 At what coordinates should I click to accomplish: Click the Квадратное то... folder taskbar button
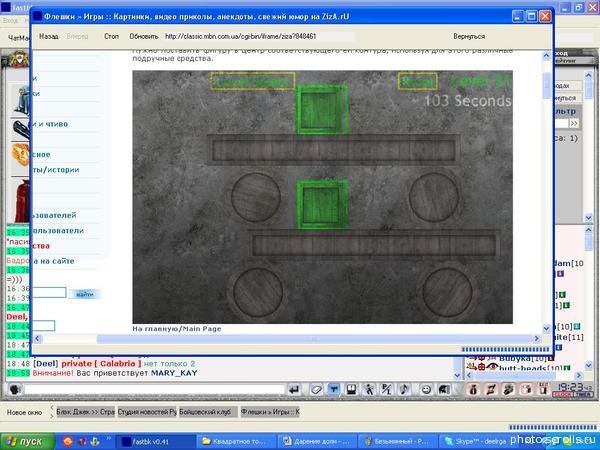point(236,442)
